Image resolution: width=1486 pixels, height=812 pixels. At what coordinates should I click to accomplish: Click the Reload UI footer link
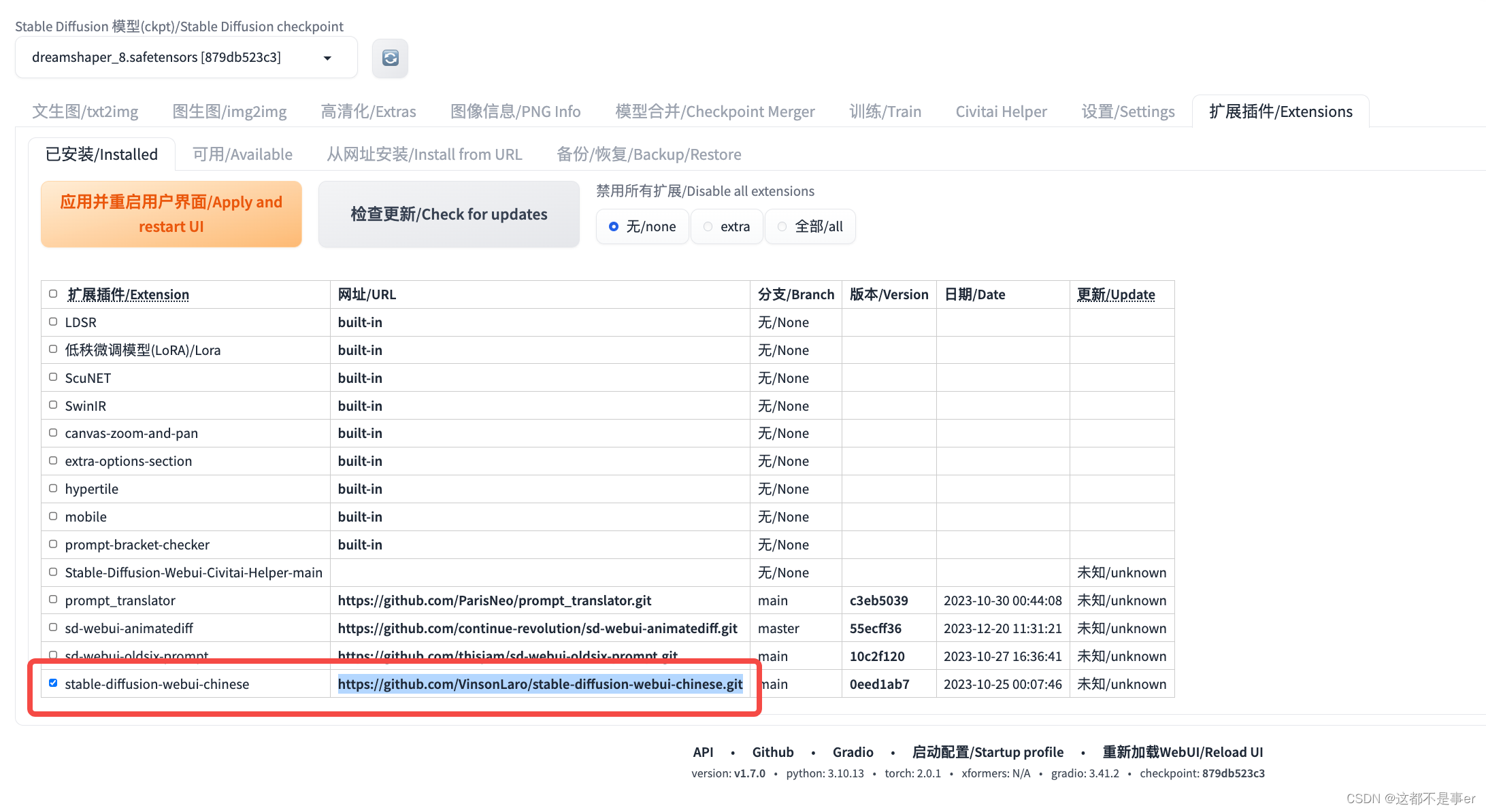coord(1182,752)
